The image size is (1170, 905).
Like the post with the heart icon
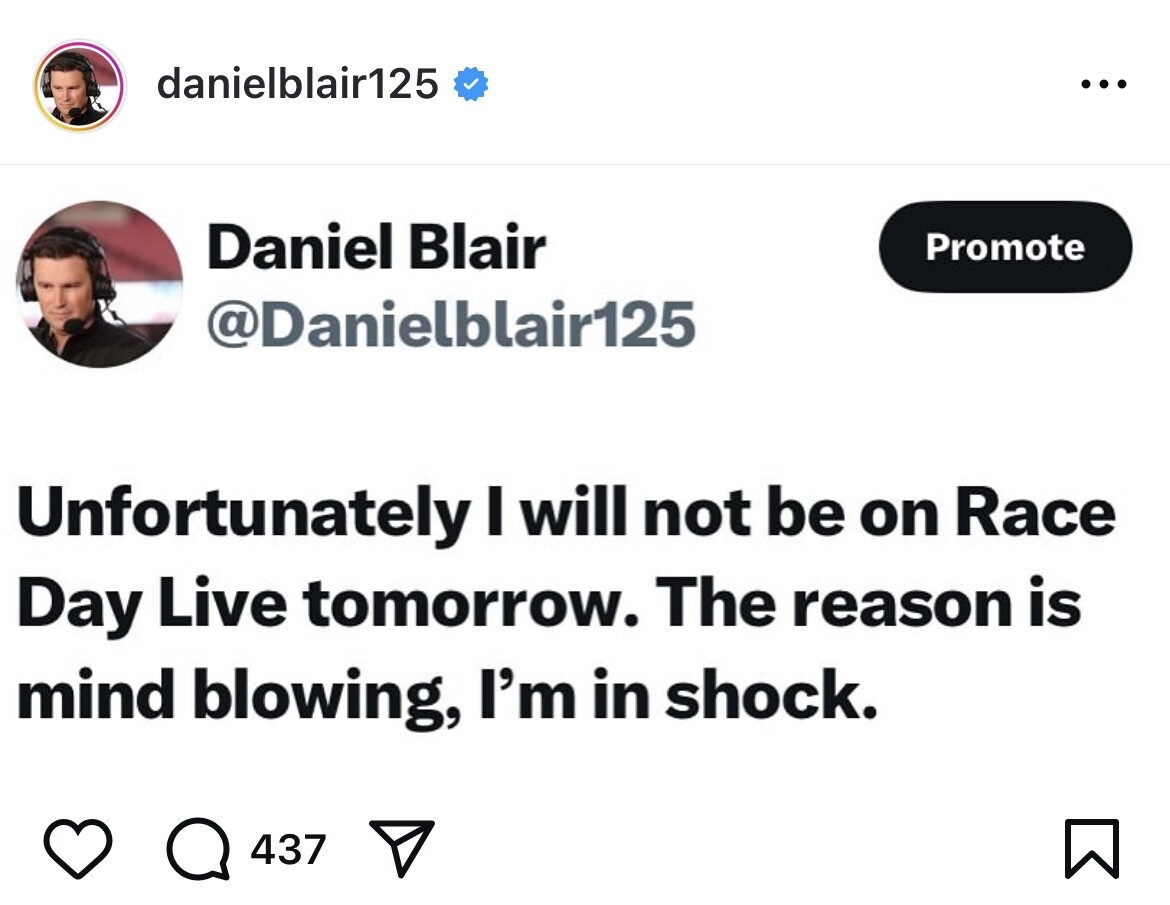coord(77,849)
